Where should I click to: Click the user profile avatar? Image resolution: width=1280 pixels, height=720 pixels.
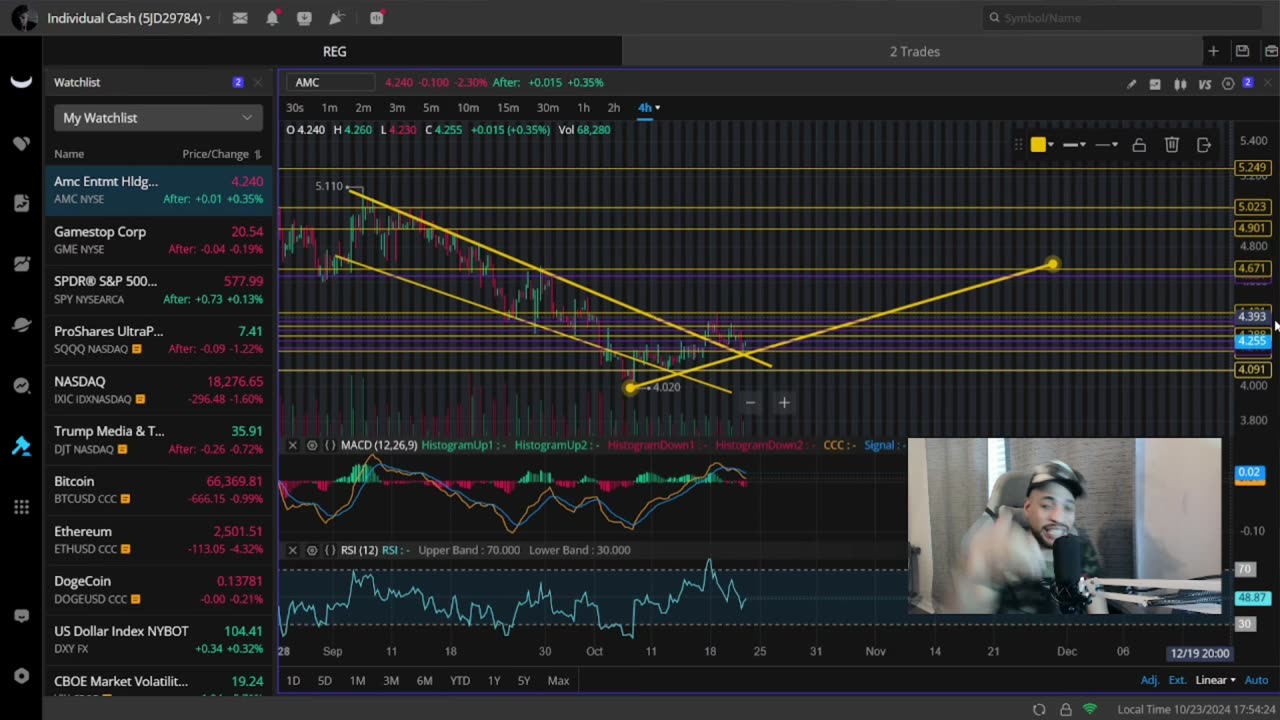coord(24,18)
